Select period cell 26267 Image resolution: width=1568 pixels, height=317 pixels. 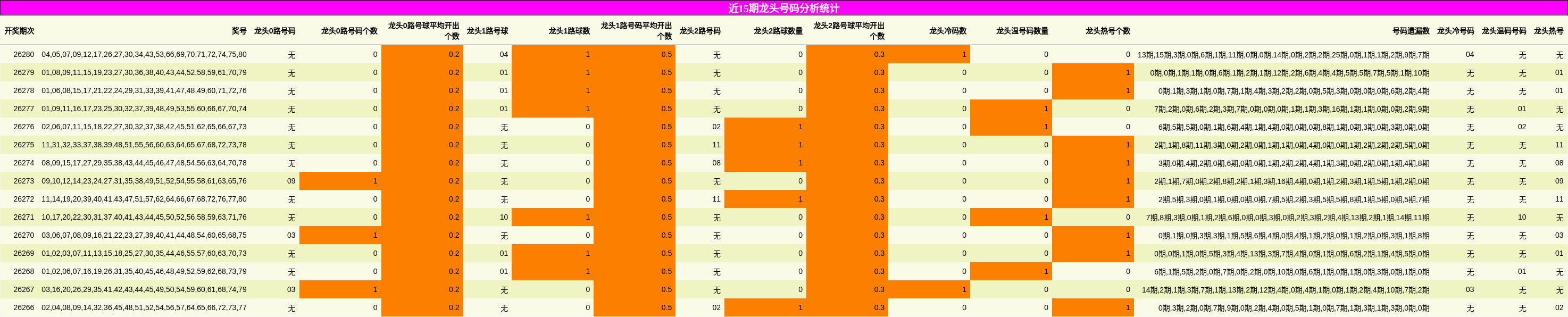pos(24,290)
